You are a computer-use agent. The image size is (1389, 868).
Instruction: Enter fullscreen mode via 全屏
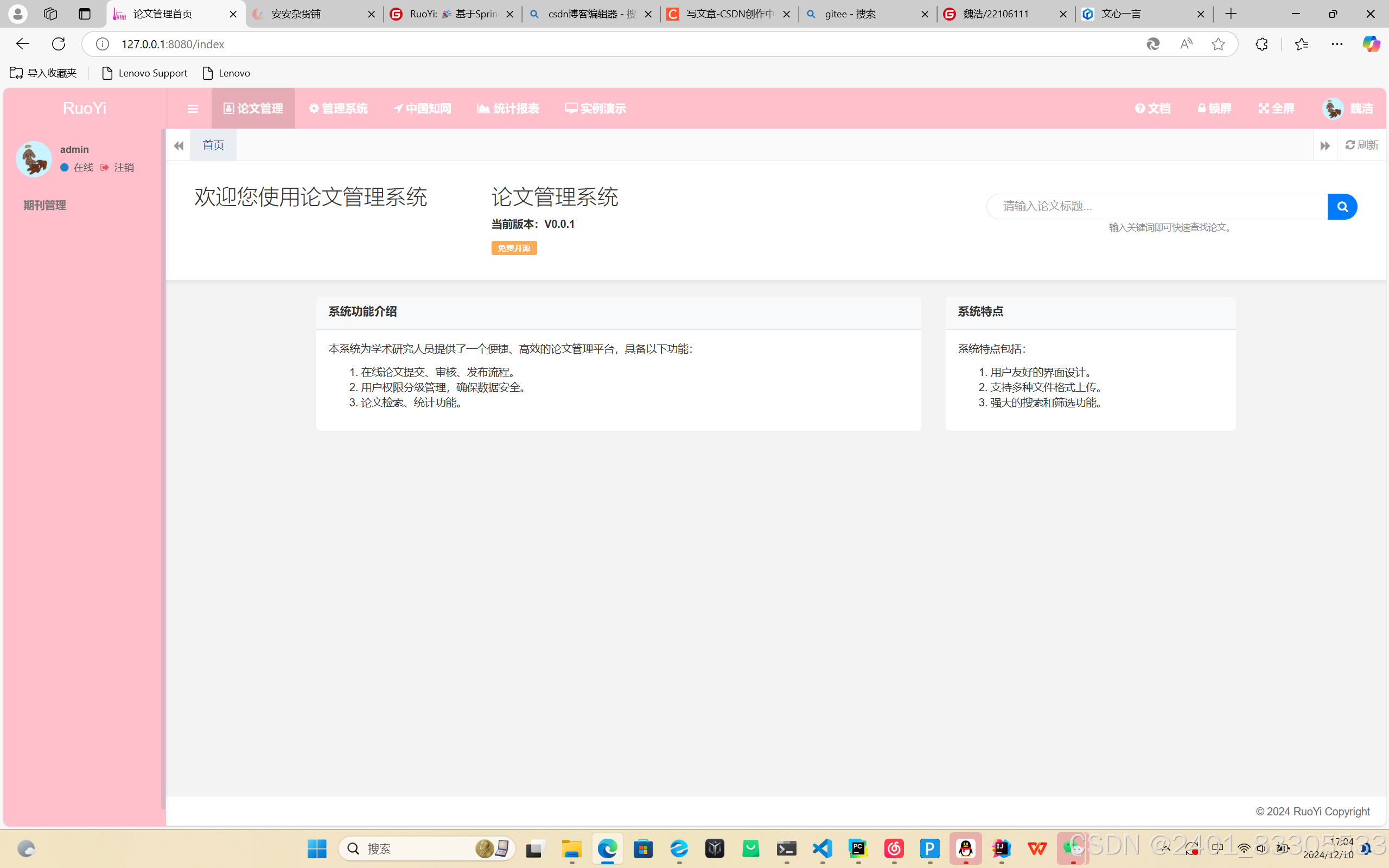pyautogui.click(x=1277, y=108)
